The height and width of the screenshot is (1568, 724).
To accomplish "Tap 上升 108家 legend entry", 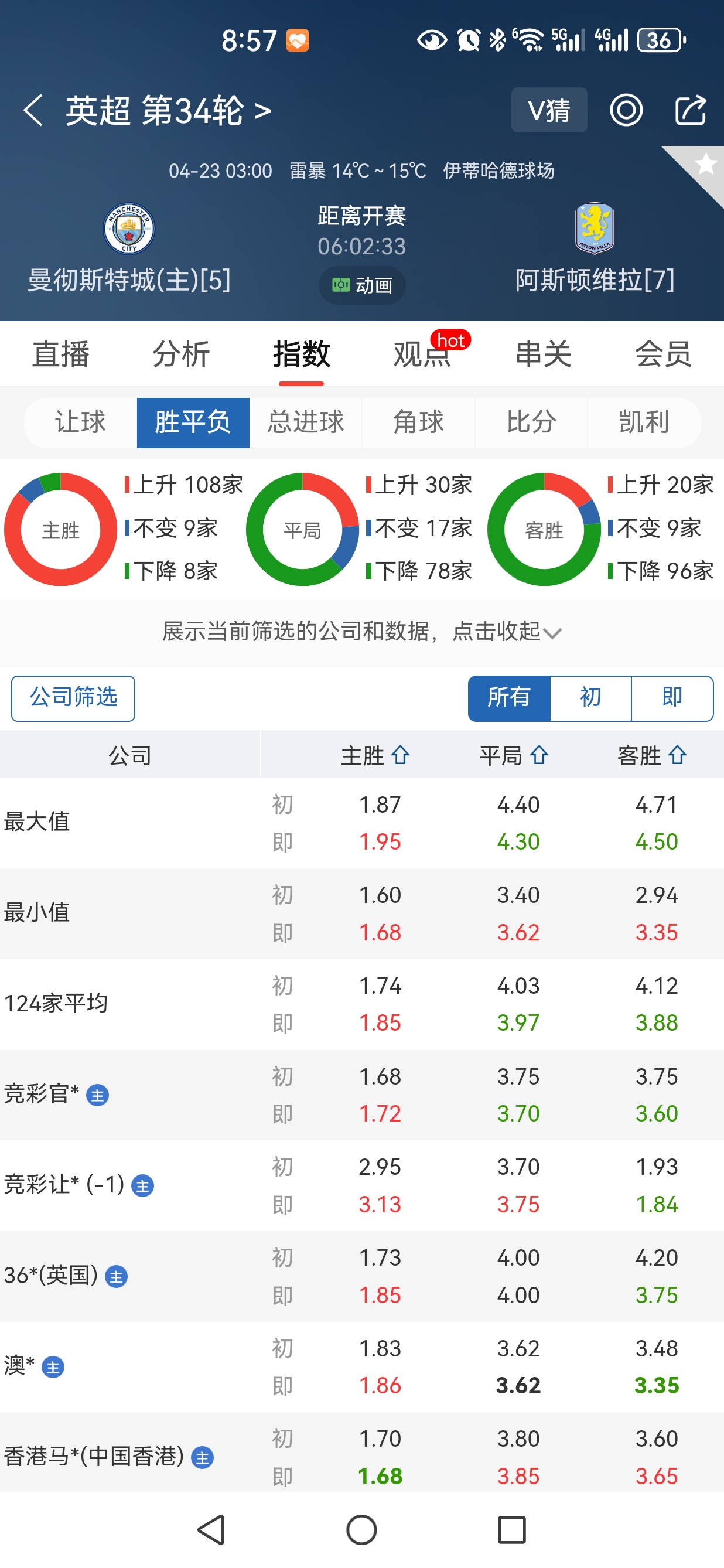I will tap(184, 485).
